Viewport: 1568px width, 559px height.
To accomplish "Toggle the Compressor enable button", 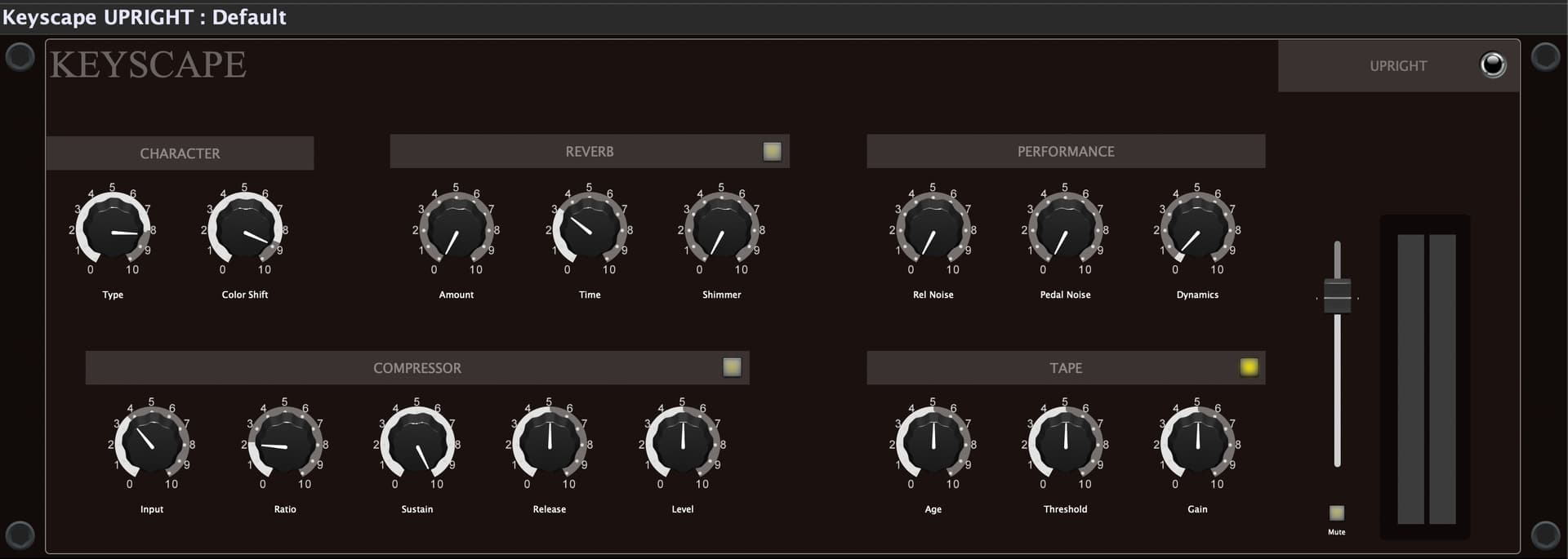I will point(732,367).
